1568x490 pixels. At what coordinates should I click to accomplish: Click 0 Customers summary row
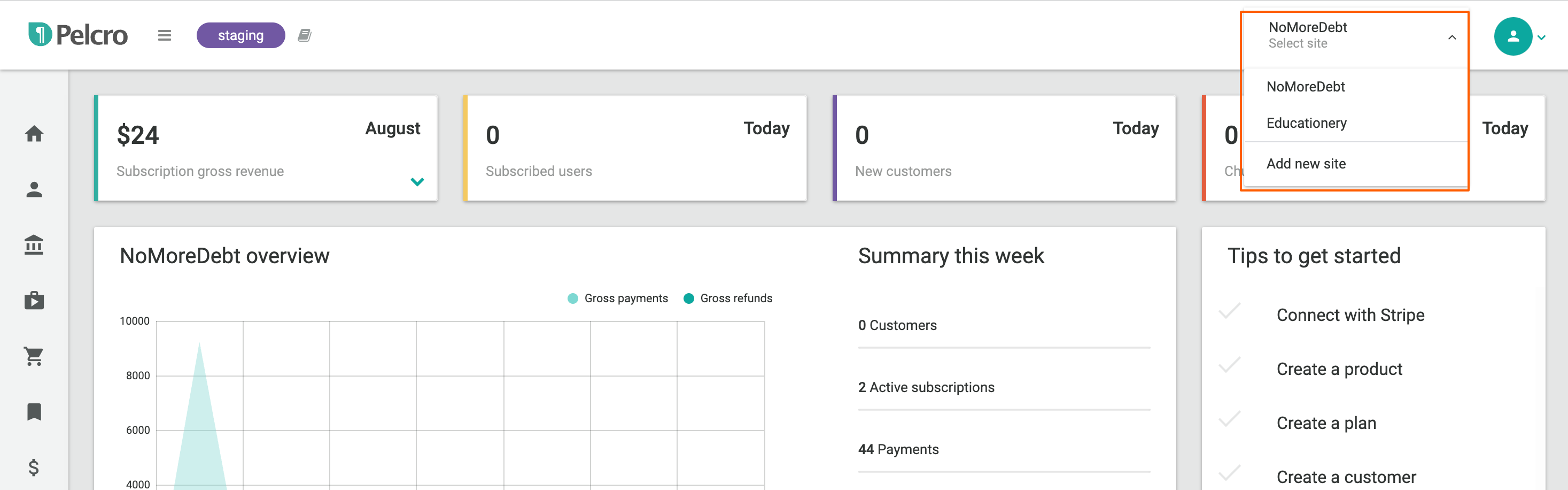pyautogui.click(x=1004, y=325)
